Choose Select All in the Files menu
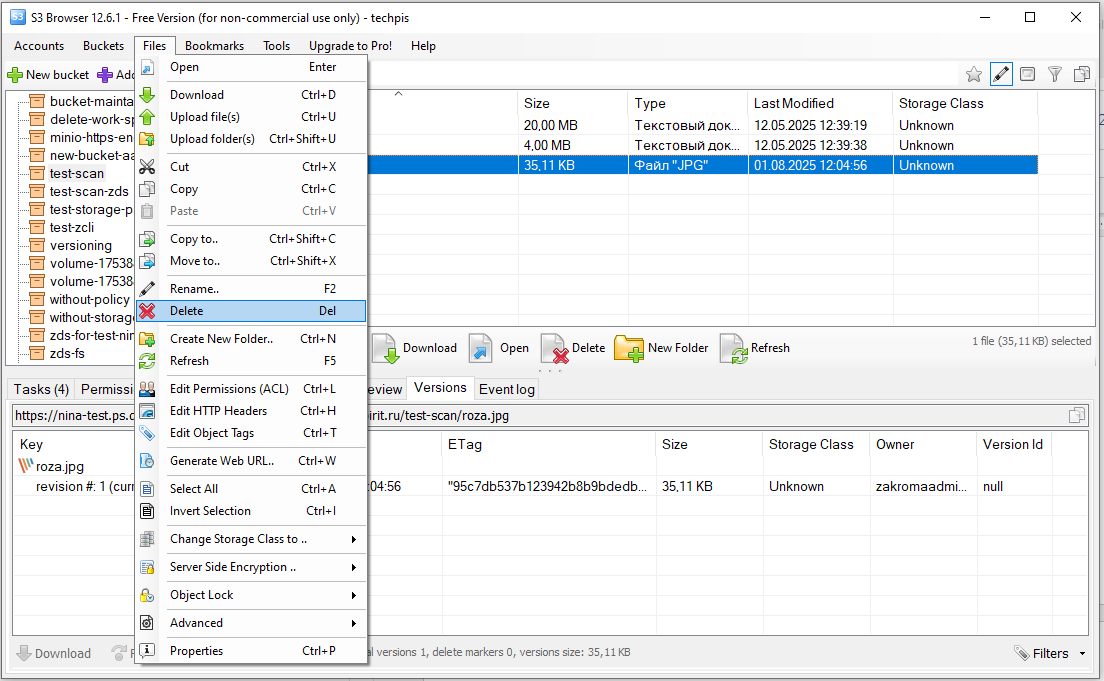This screenshot has height=681, width=1104. (x=251, y=489)
